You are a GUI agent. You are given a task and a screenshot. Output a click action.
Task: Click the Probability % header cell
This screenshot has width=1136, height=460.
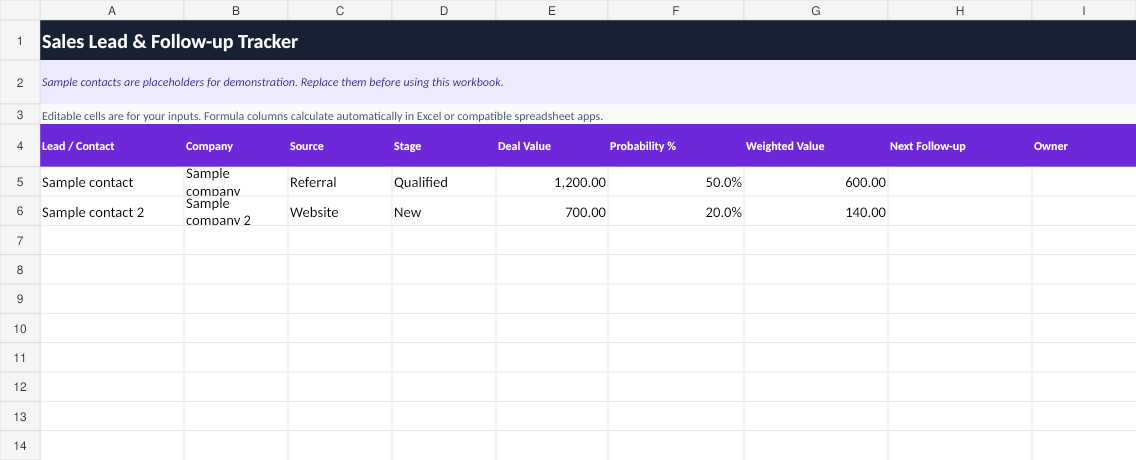676,146
